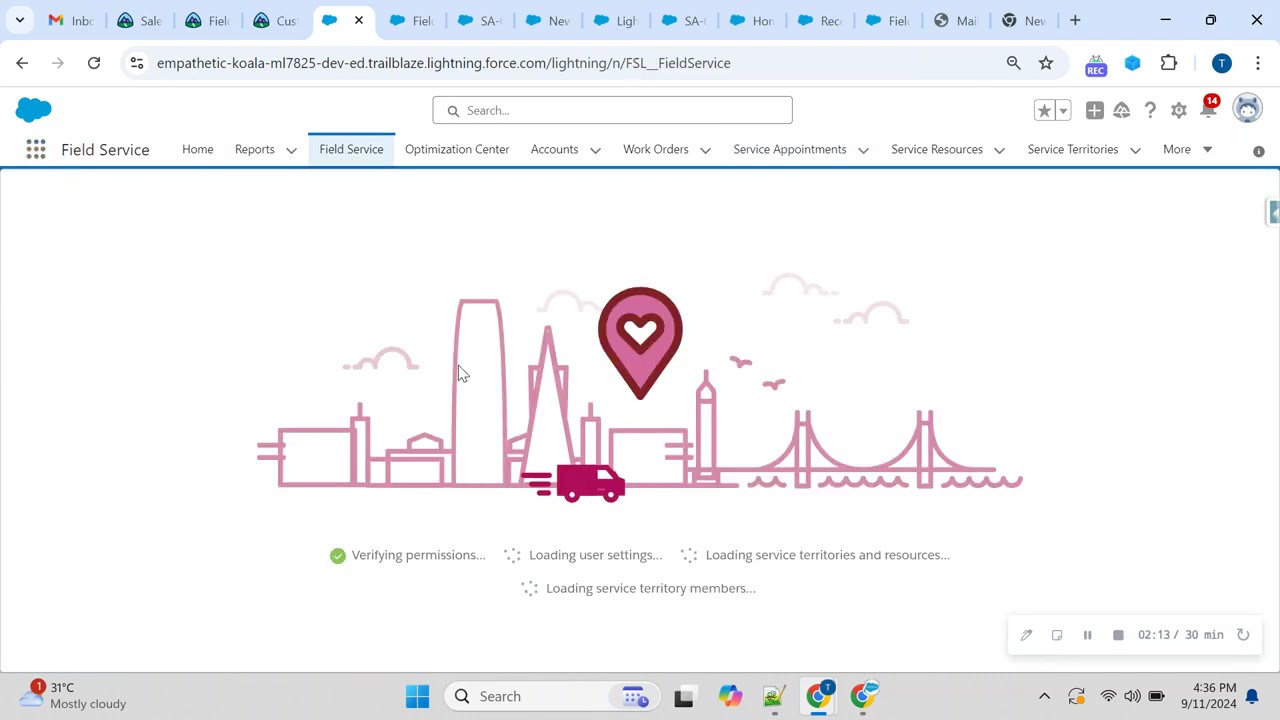Open the REC screen recorder extension
The width and height of the screenshot is (1280, 720).
pos(1096,65)
